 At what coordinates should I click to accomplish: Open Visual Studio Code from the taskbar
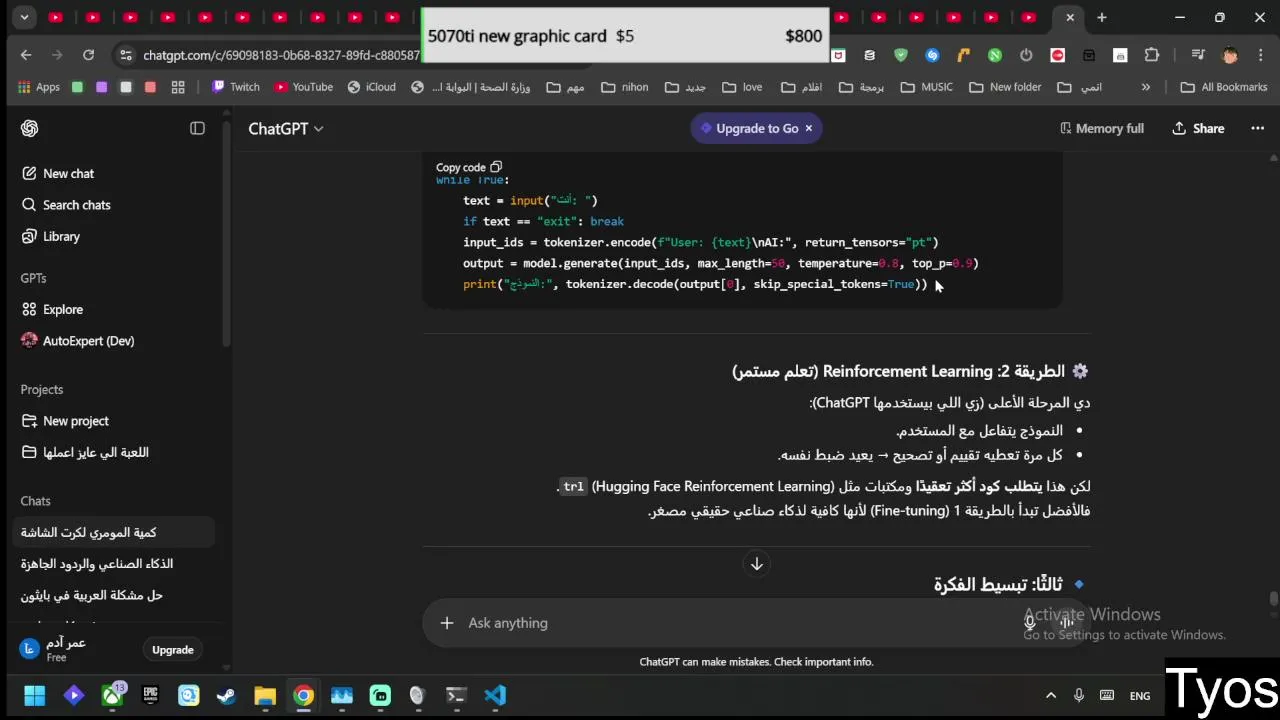[495, 696]
